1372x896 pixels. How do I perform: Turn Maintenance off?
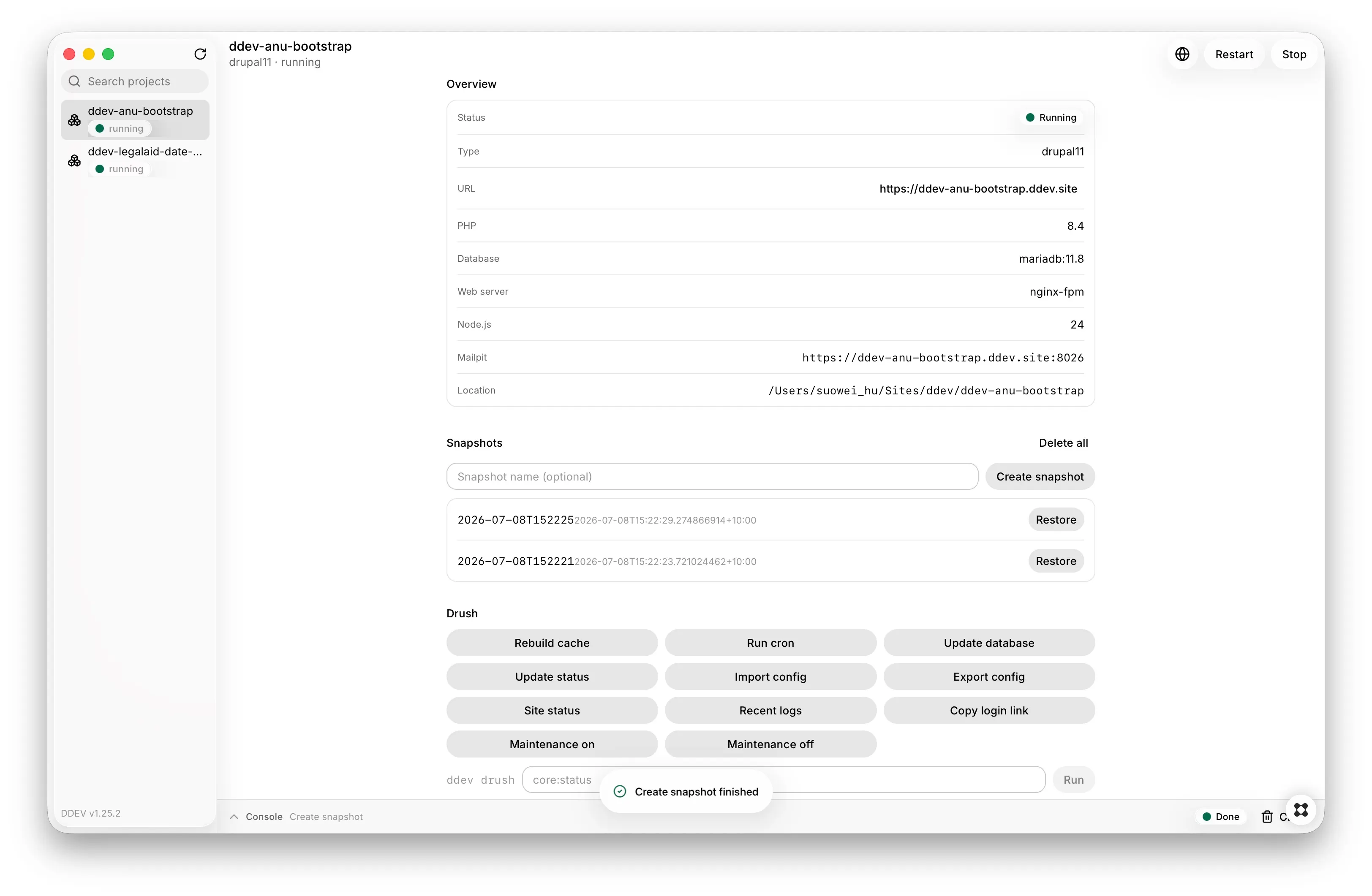pyautogui.click(x=770, y=744)
